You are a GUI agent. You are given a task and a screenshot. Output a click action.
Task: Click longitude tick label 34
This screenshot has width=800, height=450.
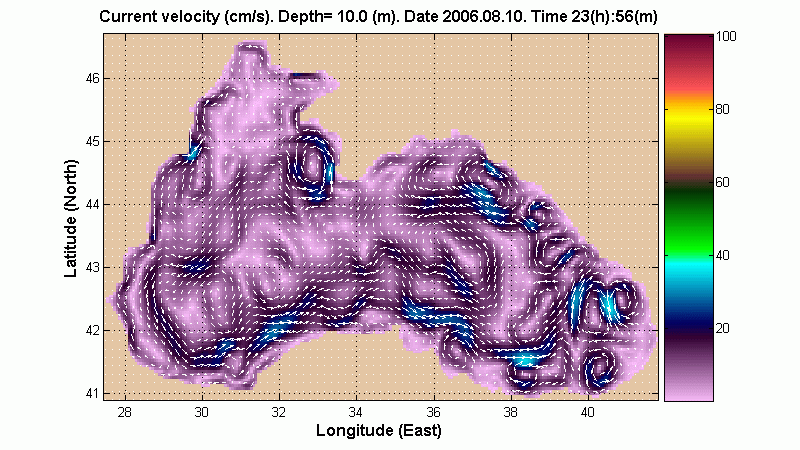click(x=356, y=412)
